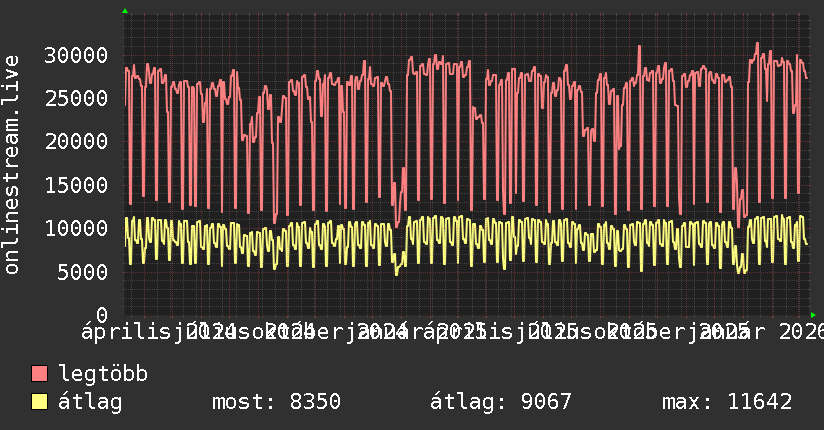Click the yellow átlag legend swatch
Image resolution: width=824 pixels, height=430 pixels.
coord(39,401)
